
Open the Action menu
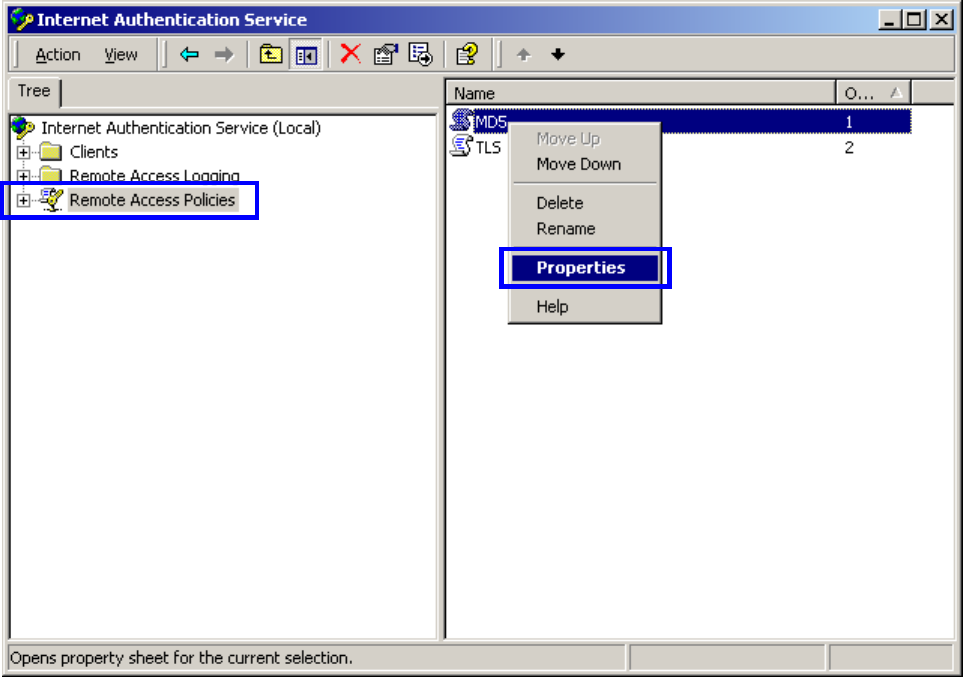point(58,55)
